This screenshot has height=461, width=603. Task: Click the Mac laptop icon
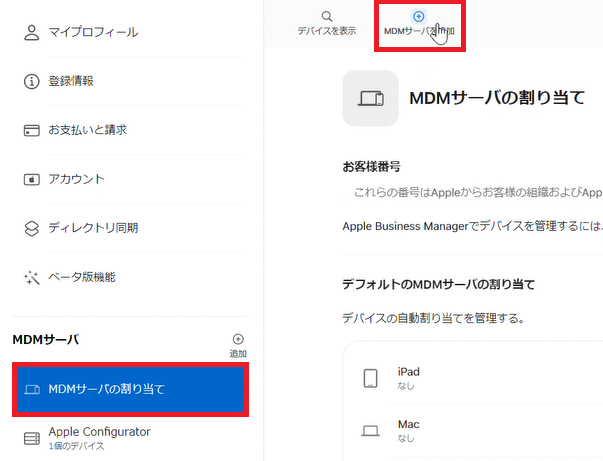[x=370, y=431]
